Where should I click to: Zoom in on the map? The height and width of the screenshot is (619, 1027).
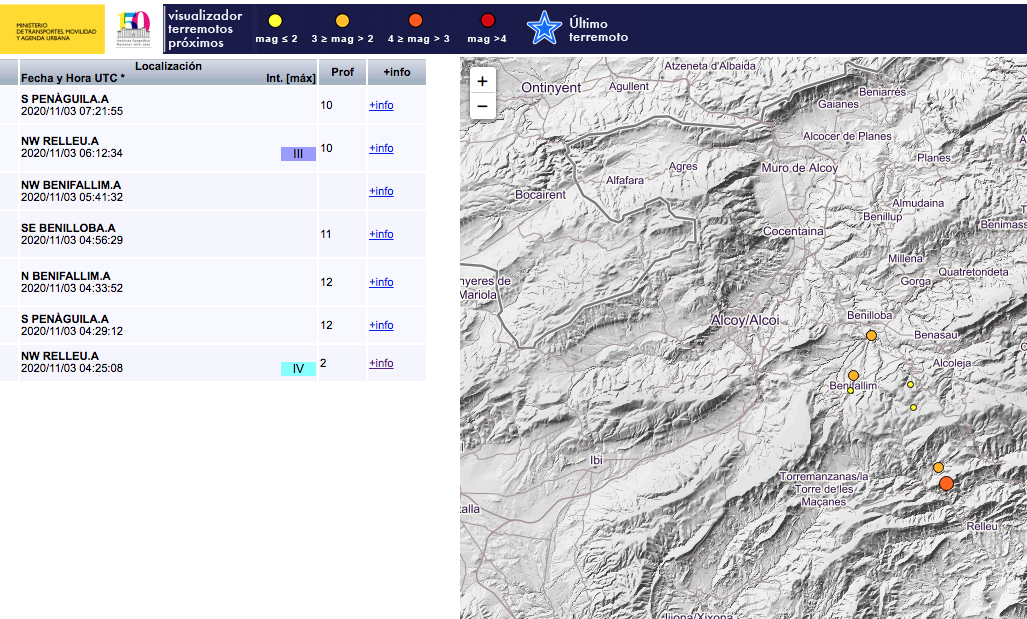(483, 81)
